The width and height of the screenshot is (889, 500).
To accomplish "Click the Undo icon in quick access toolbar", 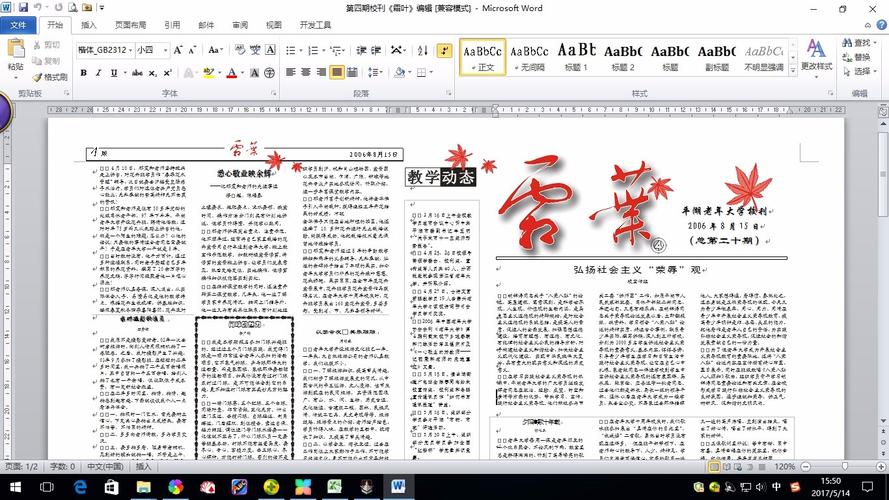I will coord(38,7).
